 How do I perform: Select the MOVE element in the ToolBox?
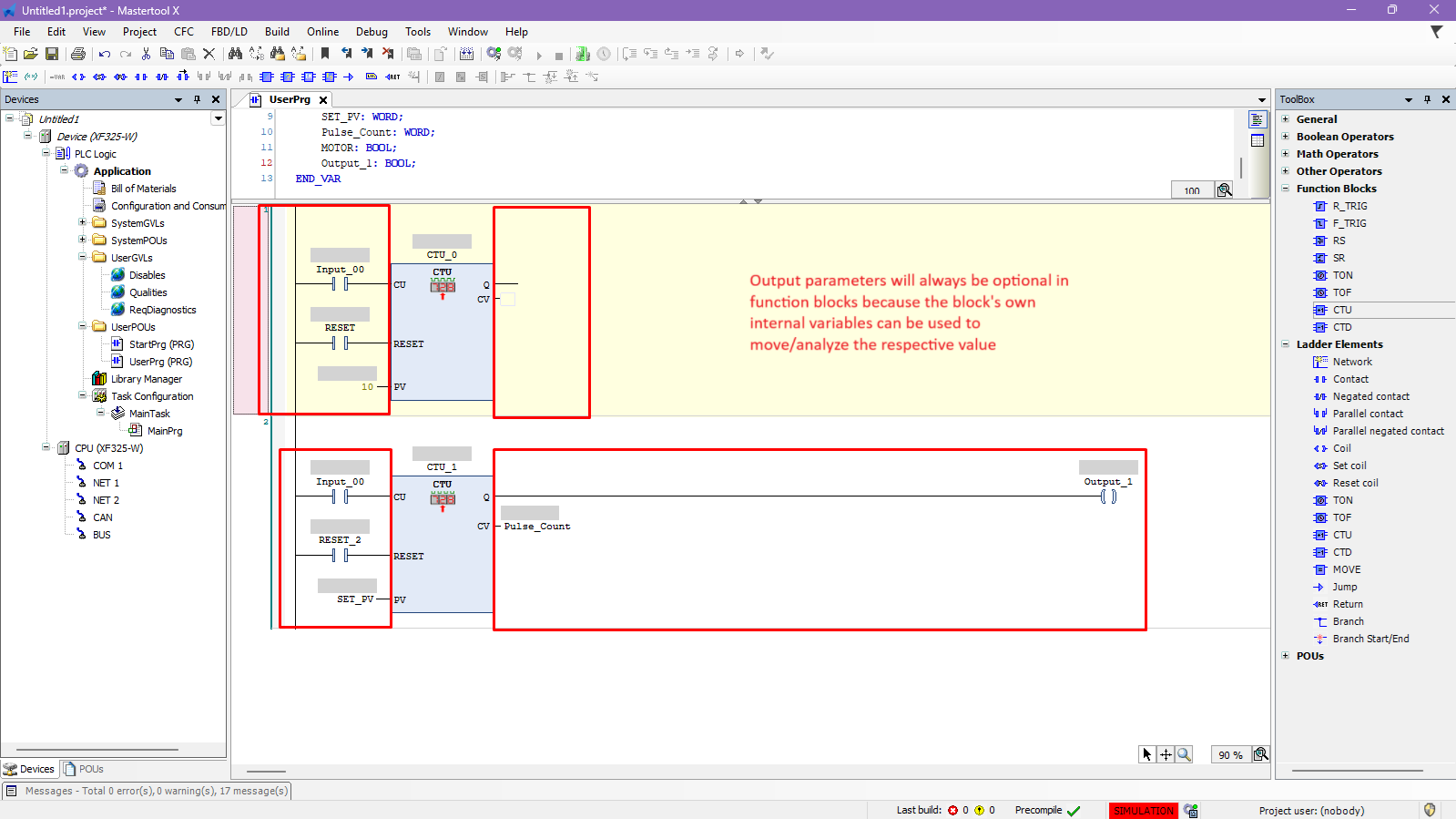tap(1346, 569)
